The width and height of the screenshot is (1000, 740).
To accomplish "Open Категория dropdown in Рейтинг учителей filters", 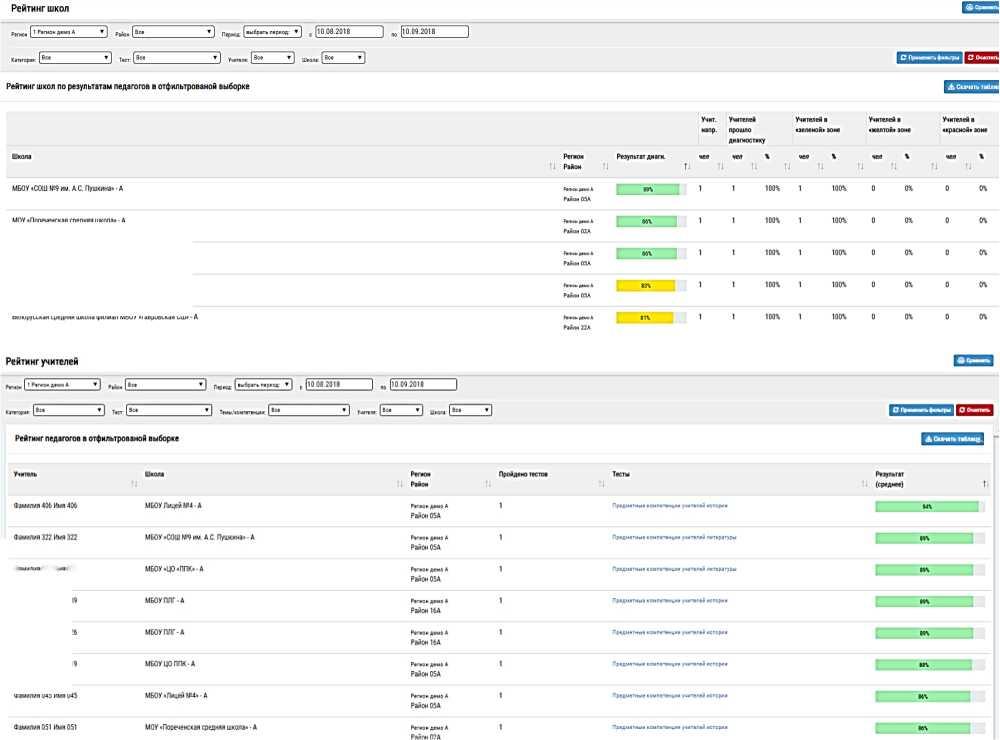I will point(68,410).
